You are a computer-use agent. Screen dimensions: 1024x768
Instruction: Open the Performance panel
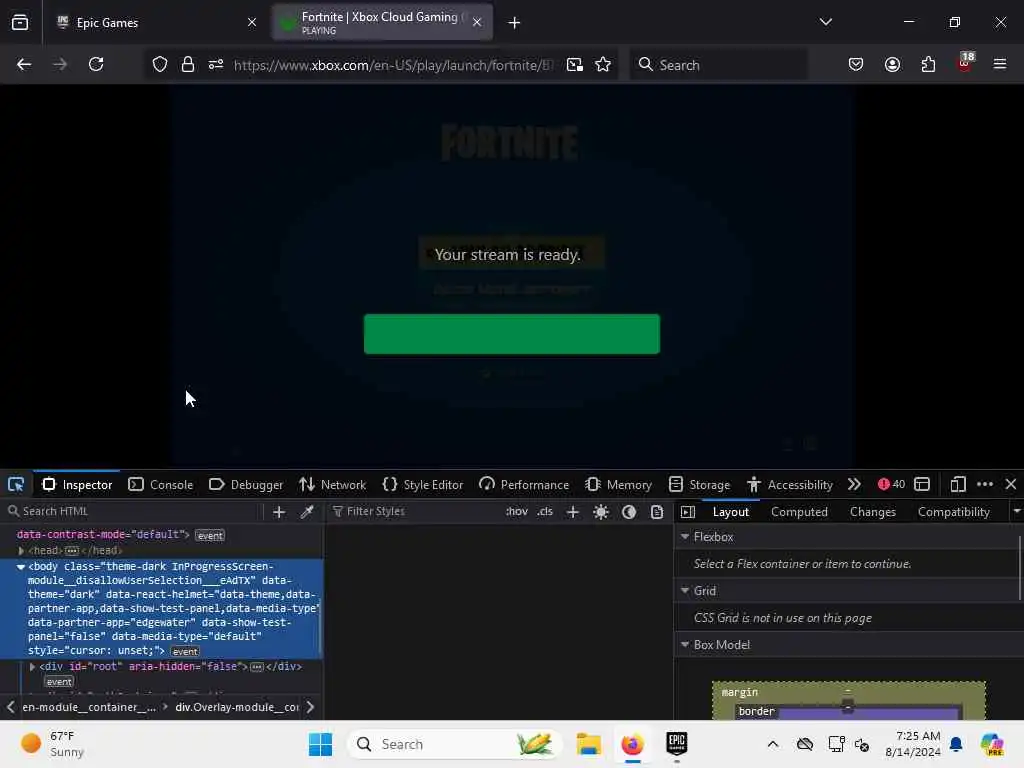(x=524, y=485)
